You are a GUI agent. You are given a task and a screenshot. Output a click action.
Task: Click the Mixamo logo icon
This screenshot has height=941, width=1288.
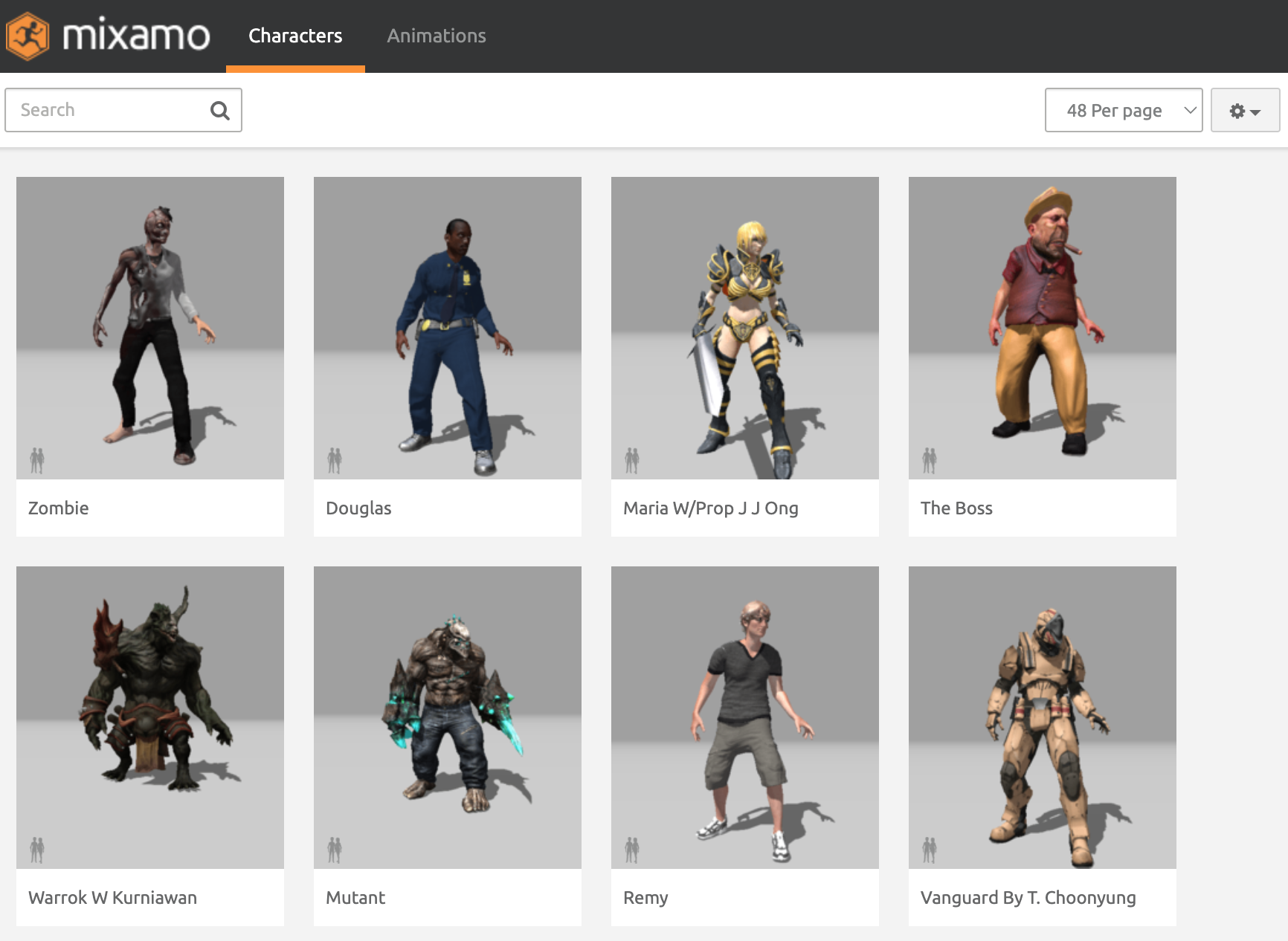[28, 36]
